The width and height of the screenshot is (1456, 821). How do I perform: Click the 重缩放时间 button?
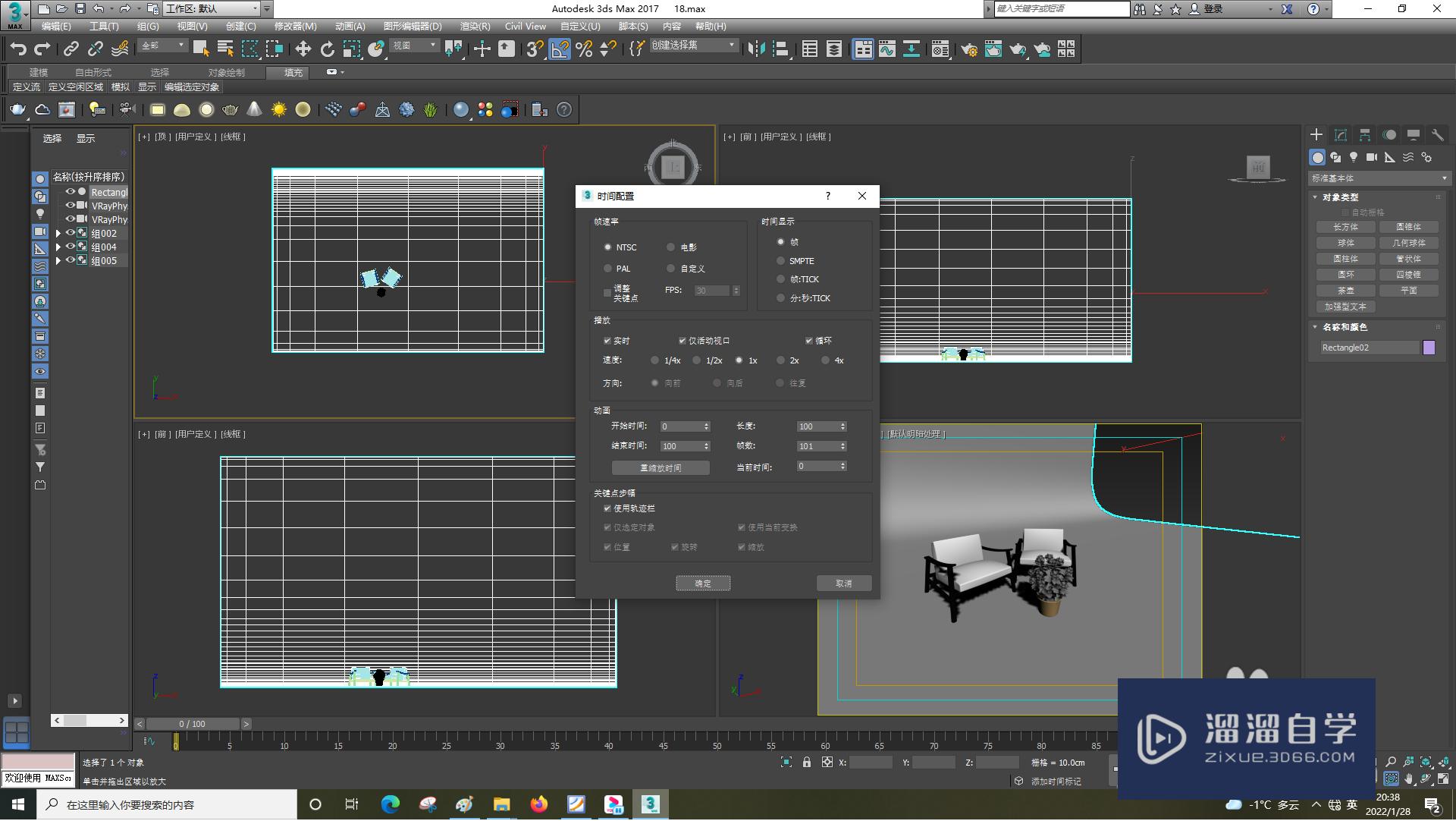661,468
